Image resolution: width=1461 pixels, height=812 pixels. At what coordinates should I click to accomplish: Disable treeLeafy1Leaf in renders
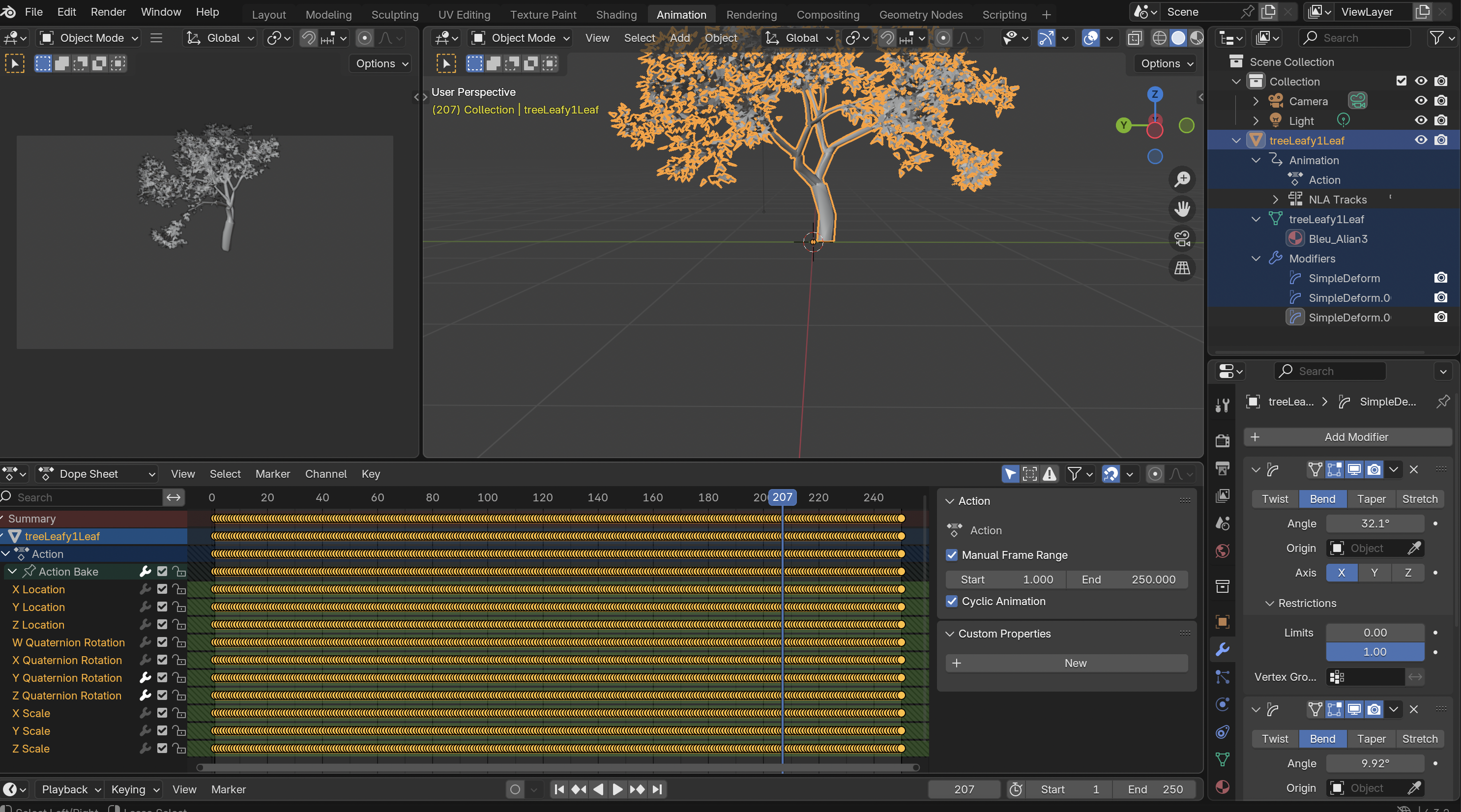tap(1440, 140)
